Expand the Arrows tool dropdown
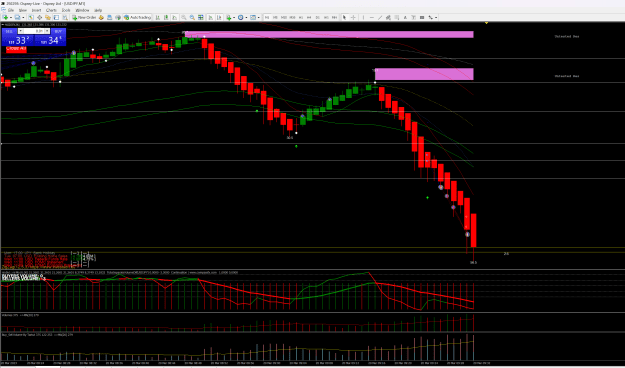The height and width of the screenshot is (368, 625). 436,18
